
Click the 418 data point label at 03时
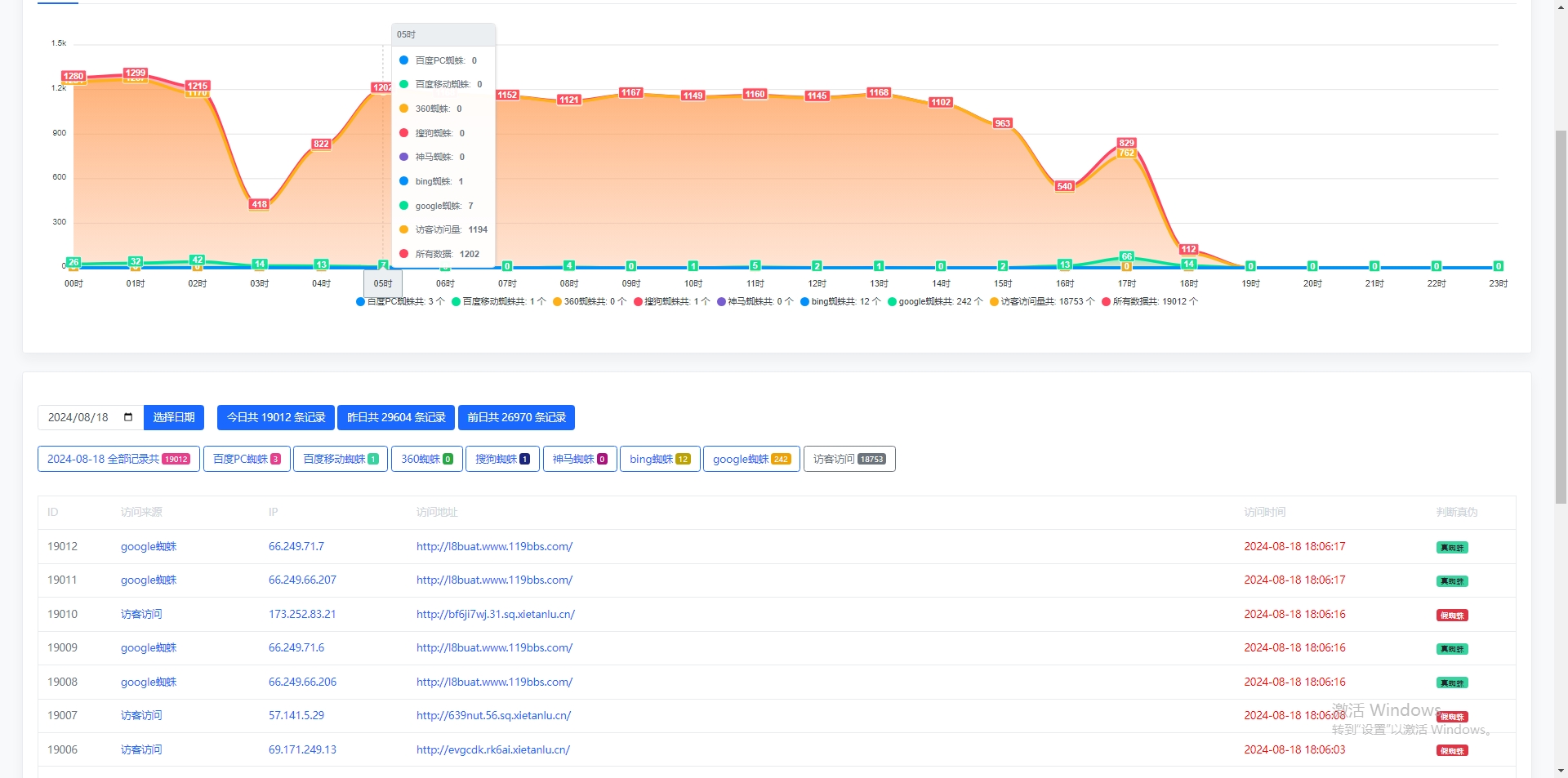[259, 204]
